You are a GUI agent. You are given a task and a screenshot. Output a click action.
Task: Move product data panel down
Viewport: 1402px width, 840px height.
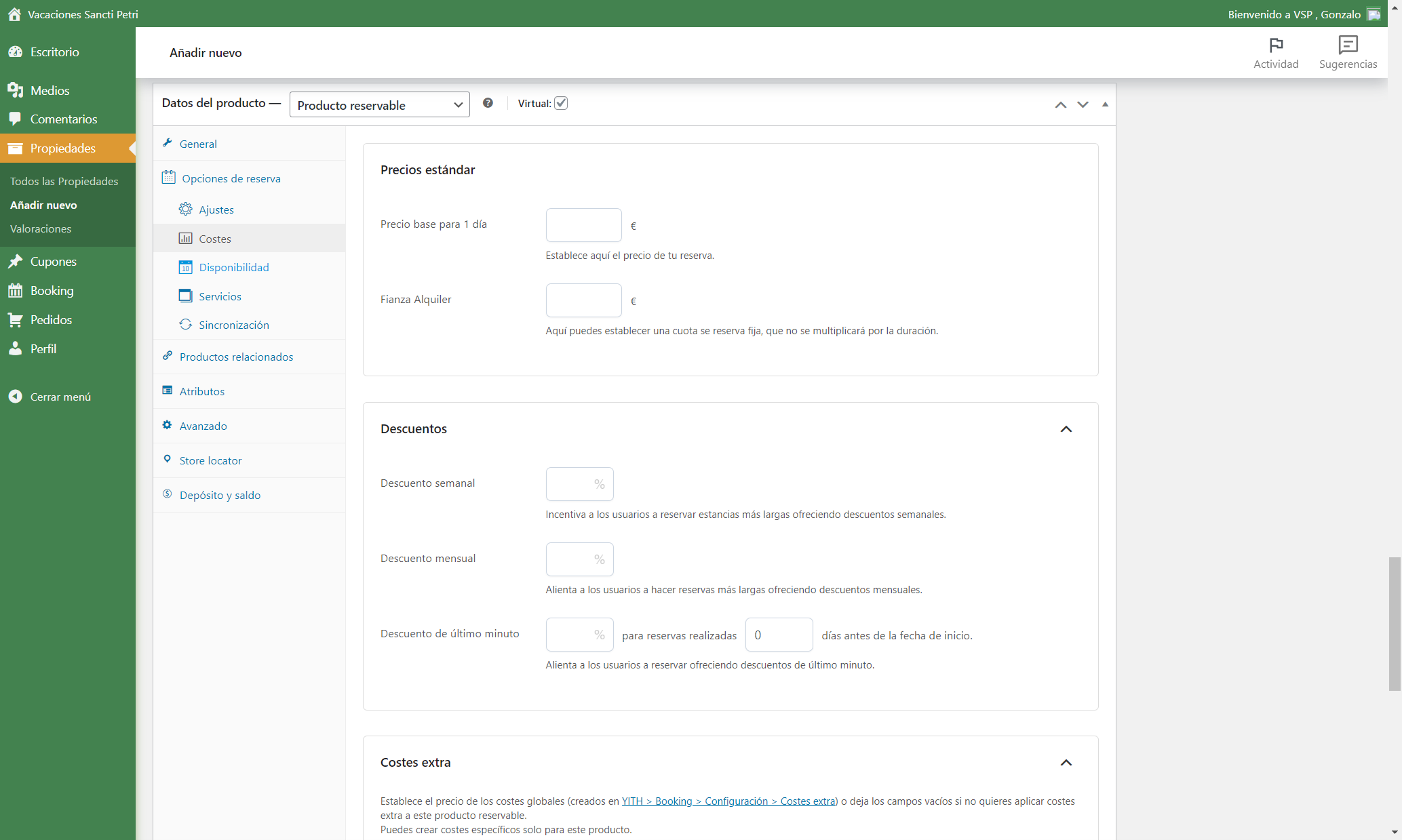click(1083, 104)
